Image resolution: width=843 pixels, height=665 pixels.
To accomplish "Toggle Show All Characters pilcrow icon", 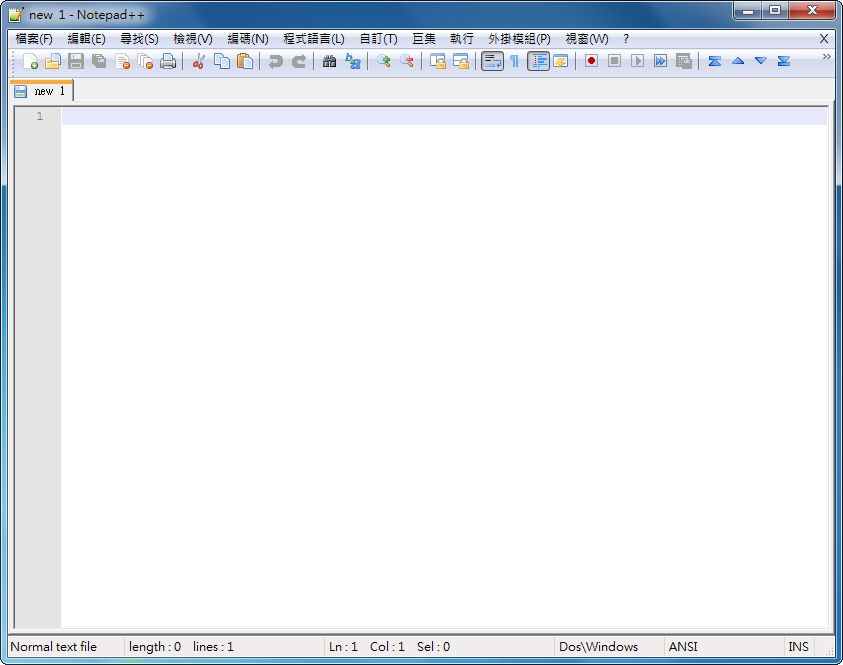I will click(x=515, y=61).
